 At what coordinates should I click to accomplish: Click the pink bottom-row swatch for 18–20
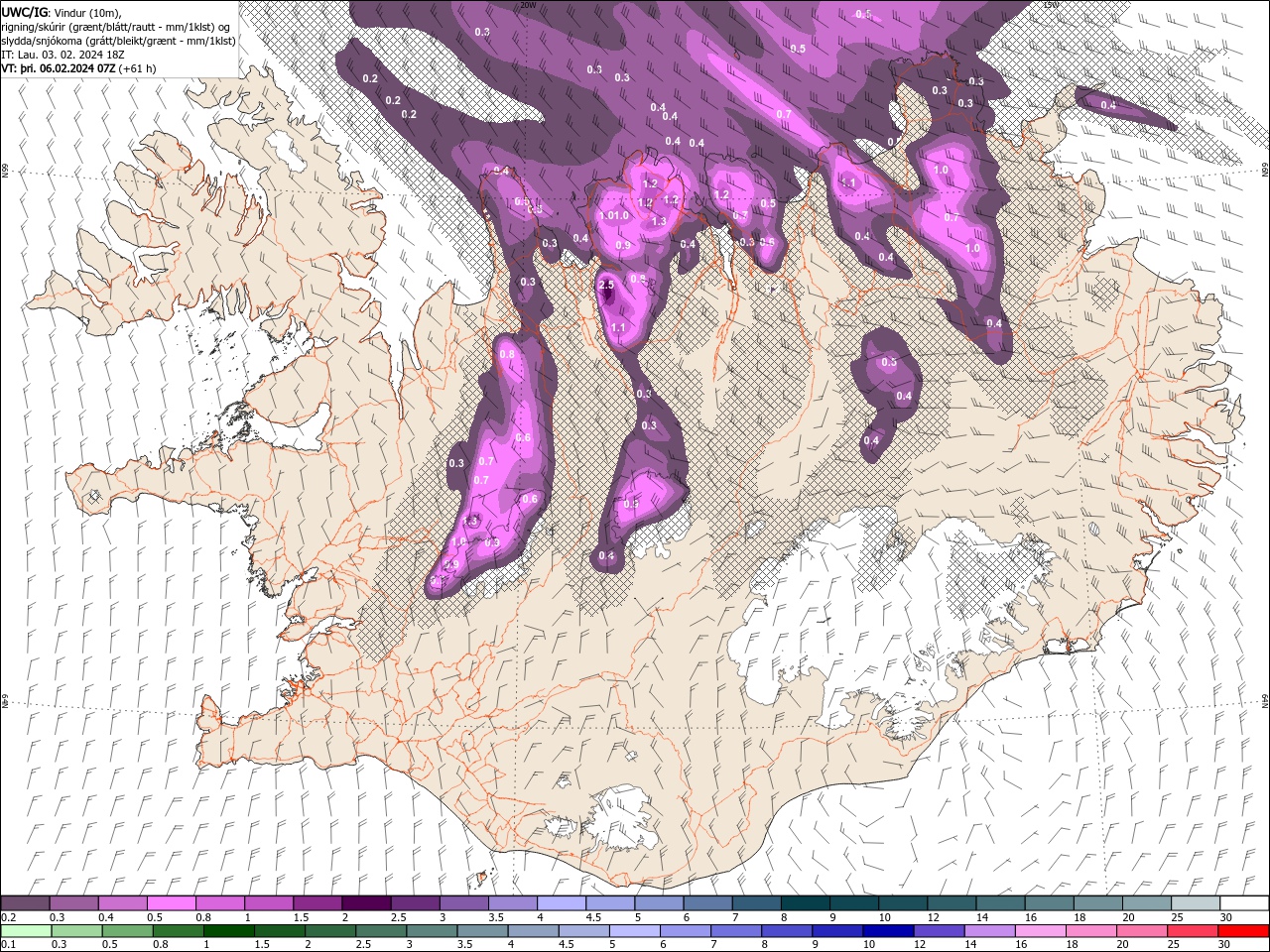pos(1090,931)
